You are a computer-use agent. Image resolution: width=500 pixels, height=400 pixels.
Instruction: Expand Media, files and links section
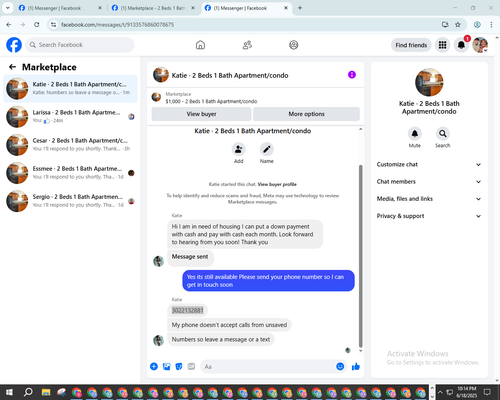pos(429,199)
